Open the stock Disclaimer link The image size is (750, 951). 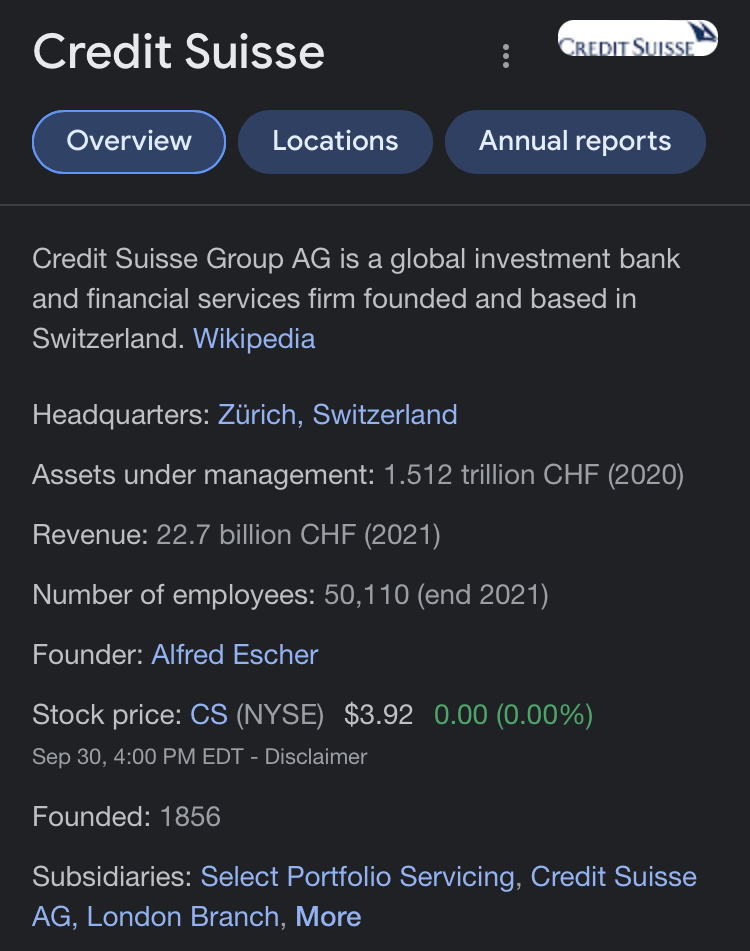pyautogui.click(x=316, y=757)
